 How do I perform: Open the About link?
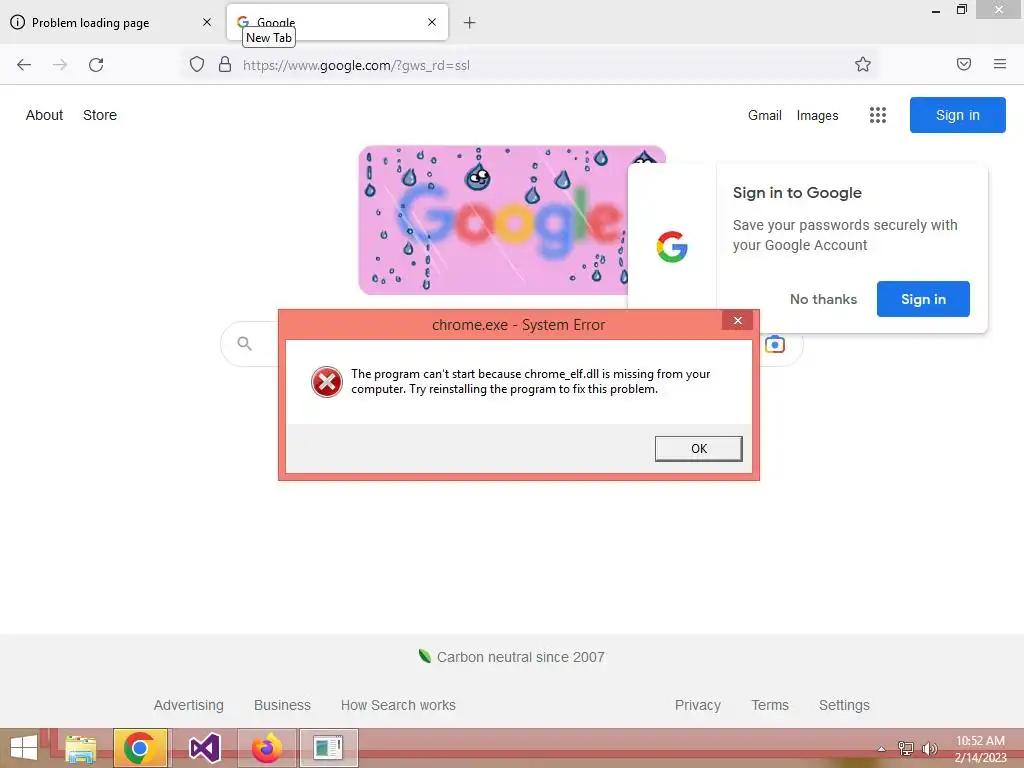(44, 115)
